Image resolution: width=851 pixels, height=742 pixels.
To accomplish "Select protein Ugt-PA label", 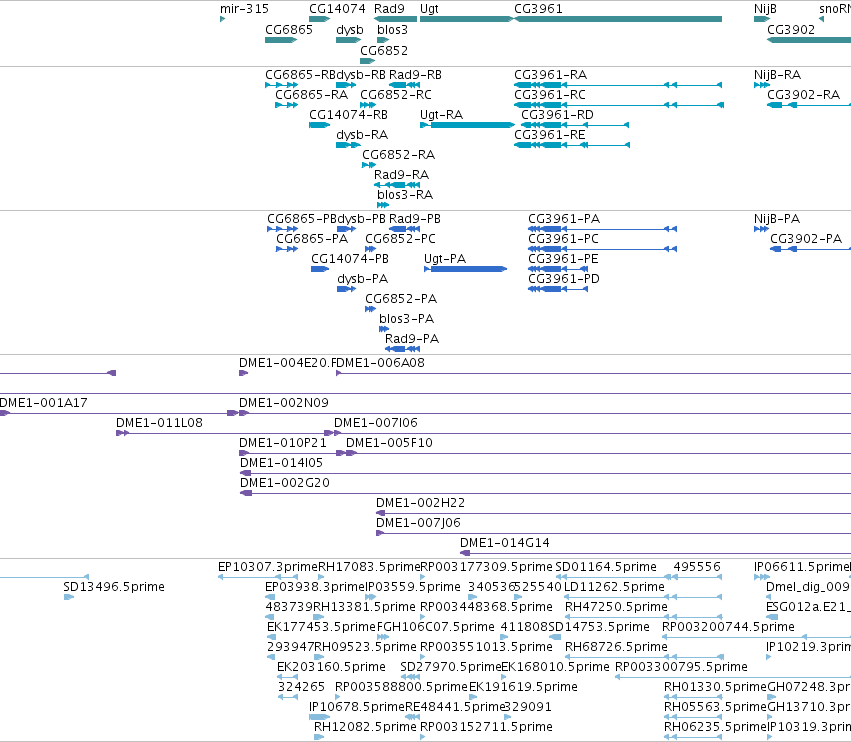I will (x=445, y=259).
